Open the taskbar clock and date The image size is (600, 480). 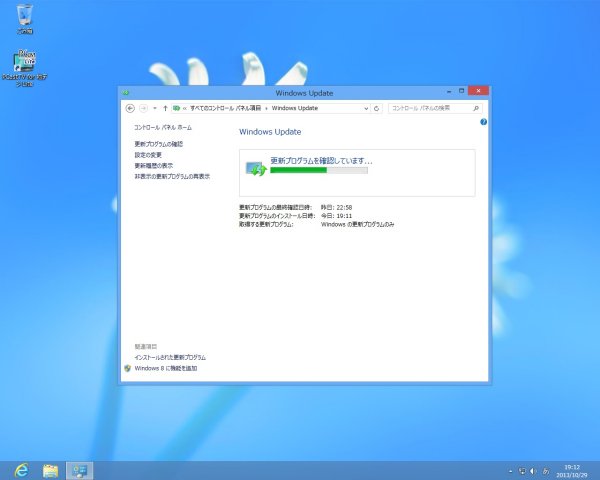[572, 471]
